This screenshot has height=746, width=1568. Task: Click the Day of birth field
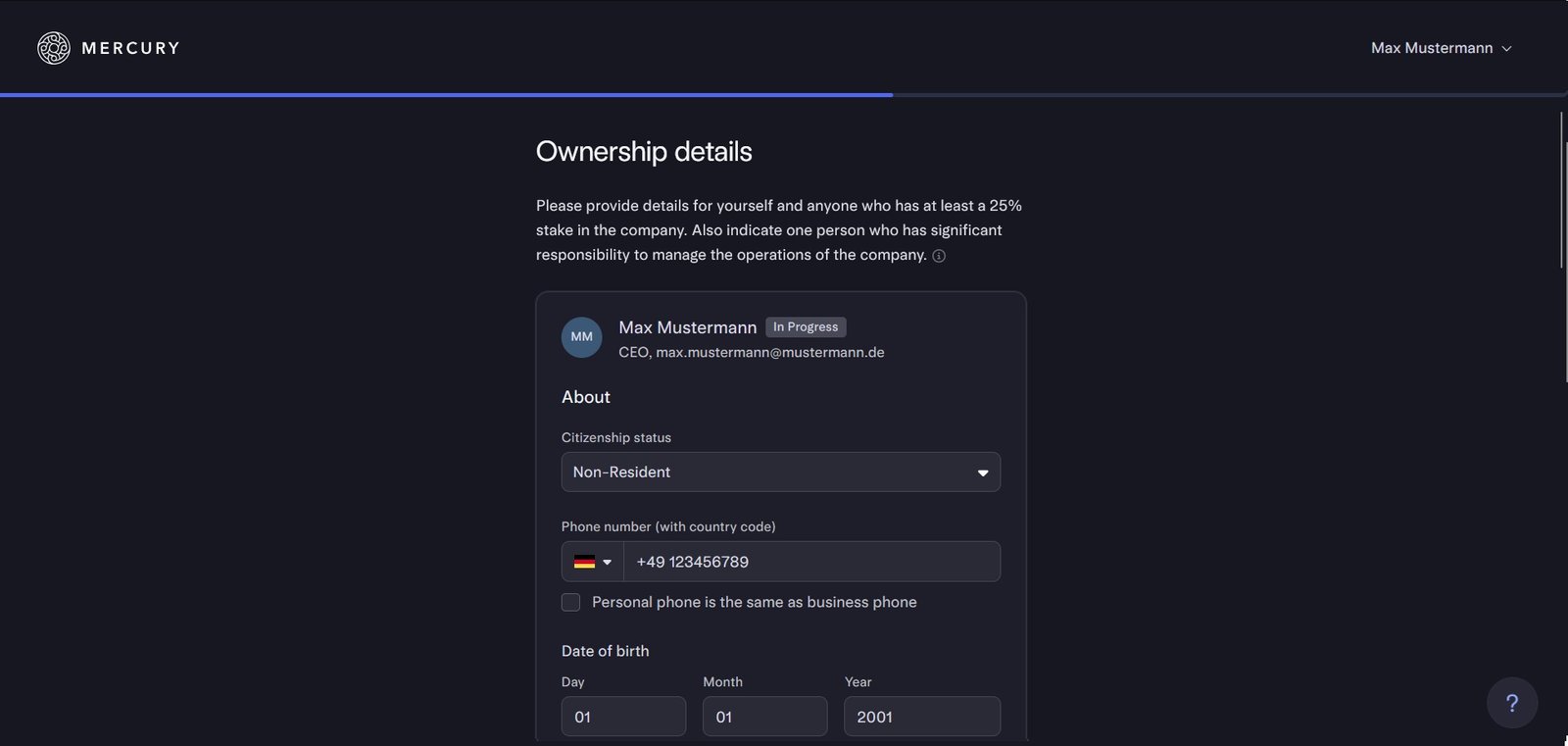(x=623, y=717)
